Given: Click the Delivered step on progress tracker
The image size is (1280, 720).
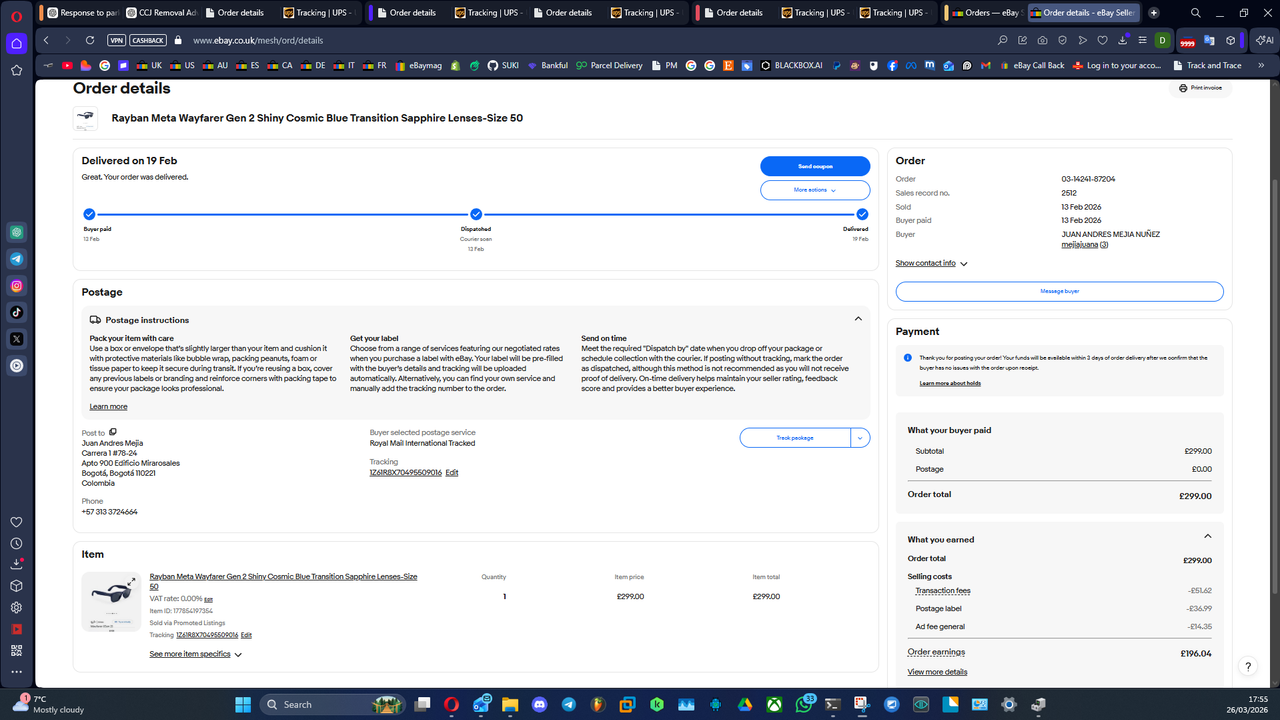Looking at the screenshot, I should tap(862, 214).
